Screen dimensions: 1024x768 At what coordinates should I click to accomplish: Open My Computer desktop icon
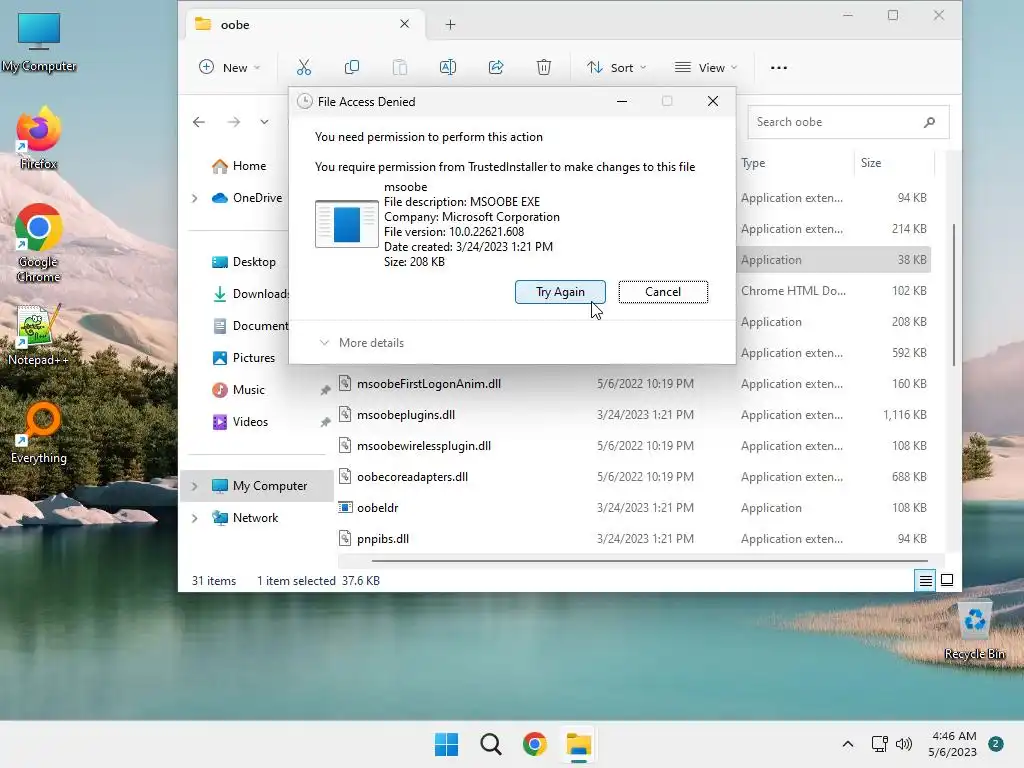[x=39, y=42]
